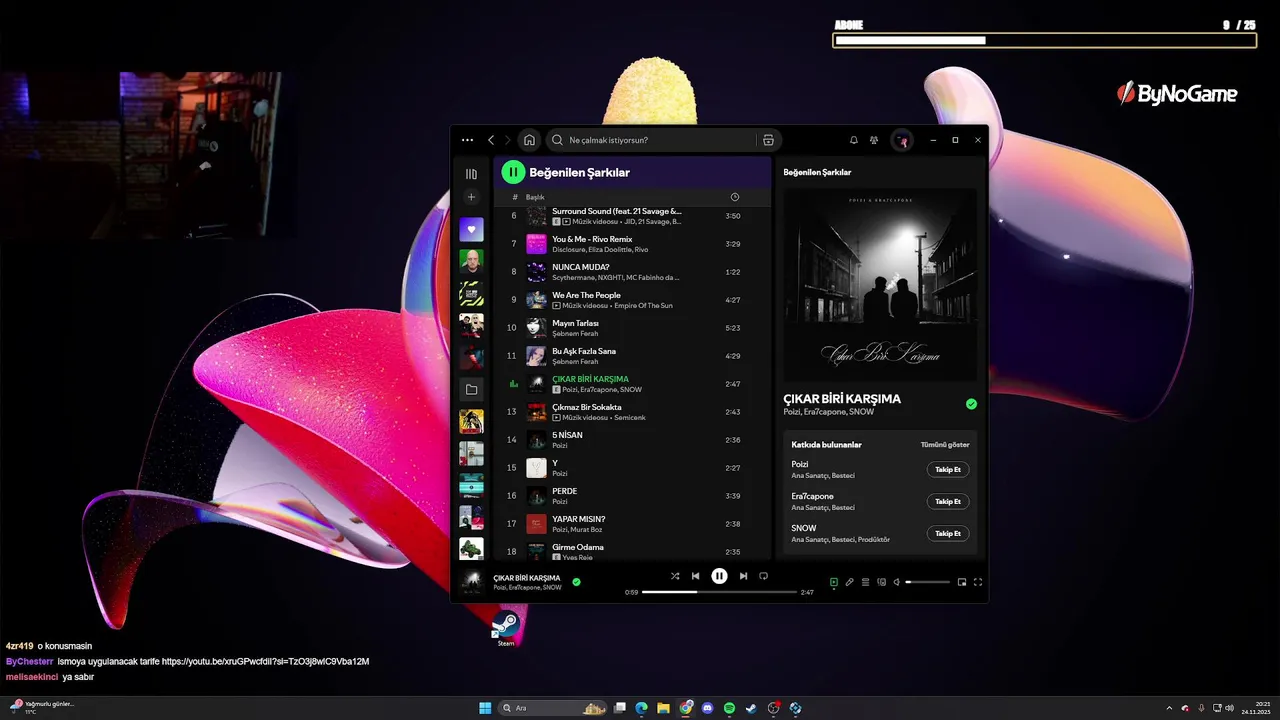Image resolution: width=1280 pixels, height=720 pixels.
Task: Open artist link 'Semicenk'
Action: pyautogui.click(x=630, y=418)
